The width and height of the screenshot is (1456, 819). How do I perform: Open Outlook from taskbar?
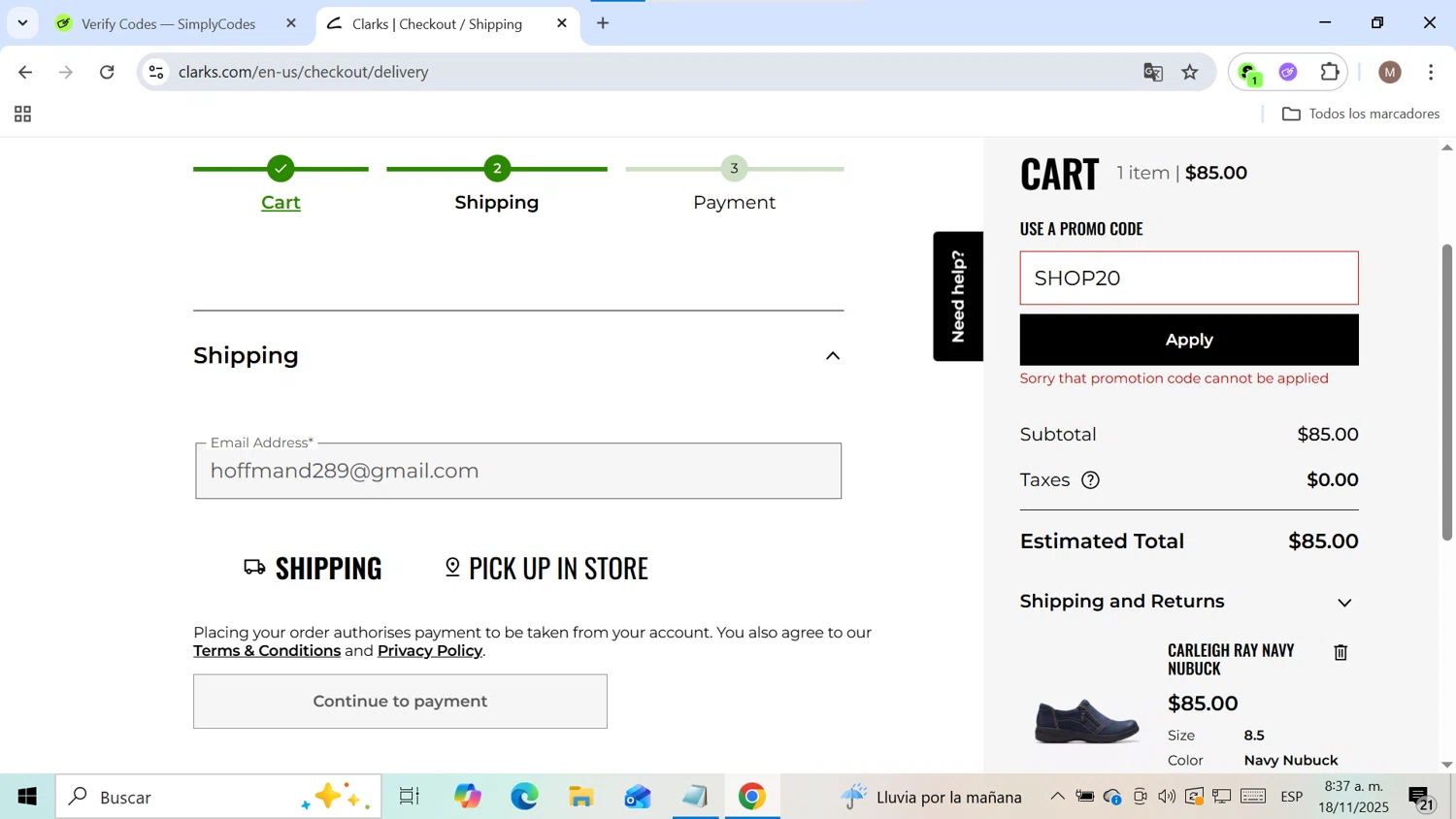638,797
